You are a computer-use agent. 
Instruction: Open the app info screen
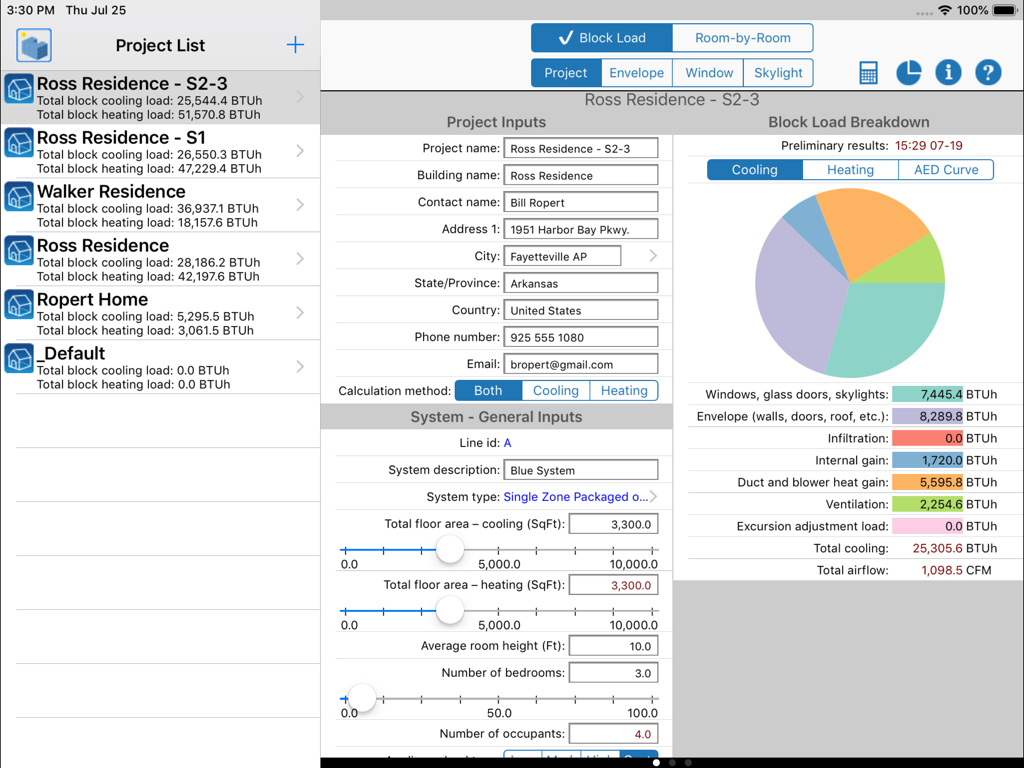pos(948,72)
